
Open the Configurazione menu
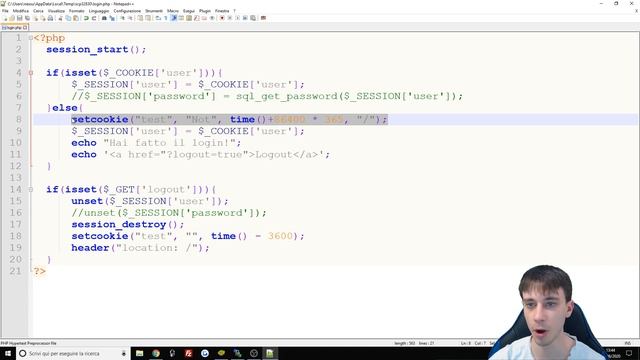point(127,11)
